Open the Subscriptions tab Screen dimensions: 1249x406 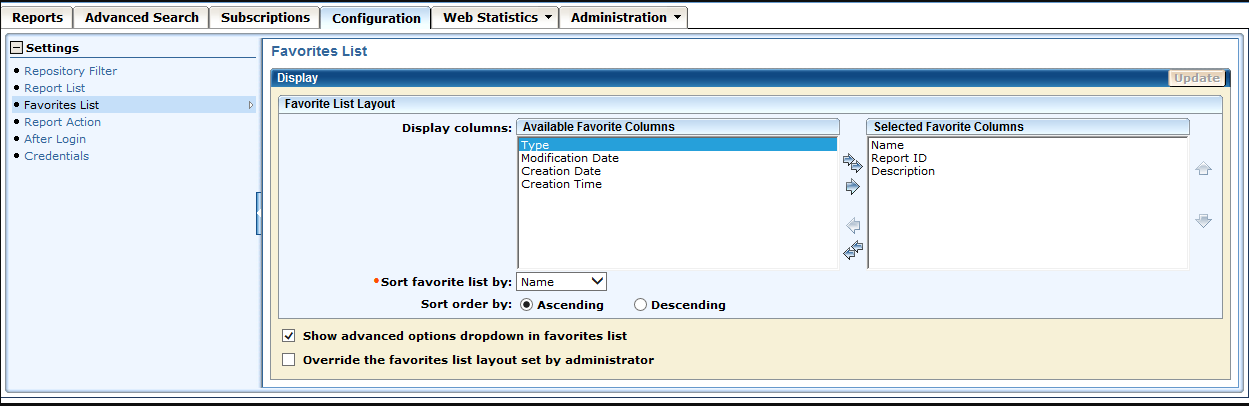[x=265, y=18]
